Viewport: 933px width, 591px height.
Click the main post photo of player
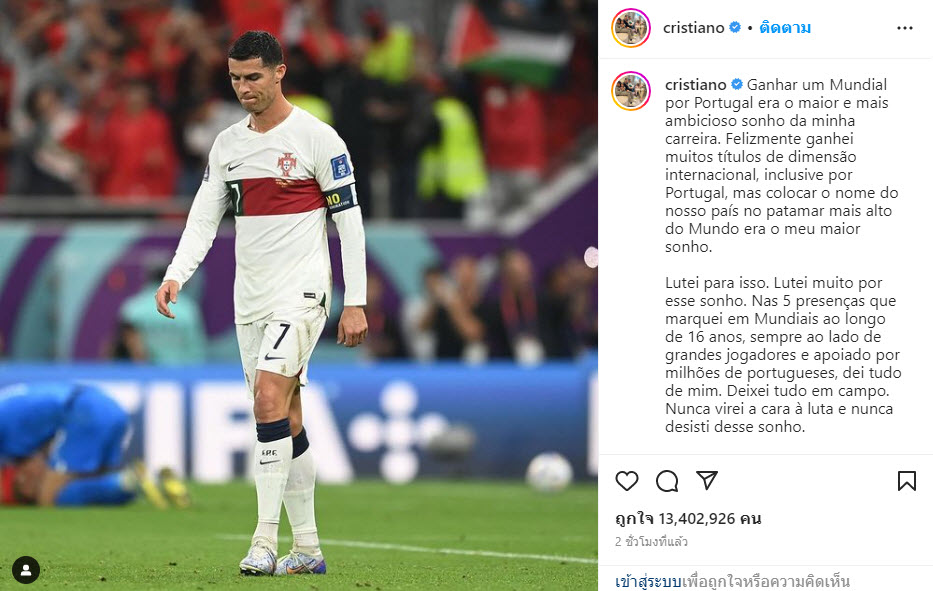(x=299, y=295)
